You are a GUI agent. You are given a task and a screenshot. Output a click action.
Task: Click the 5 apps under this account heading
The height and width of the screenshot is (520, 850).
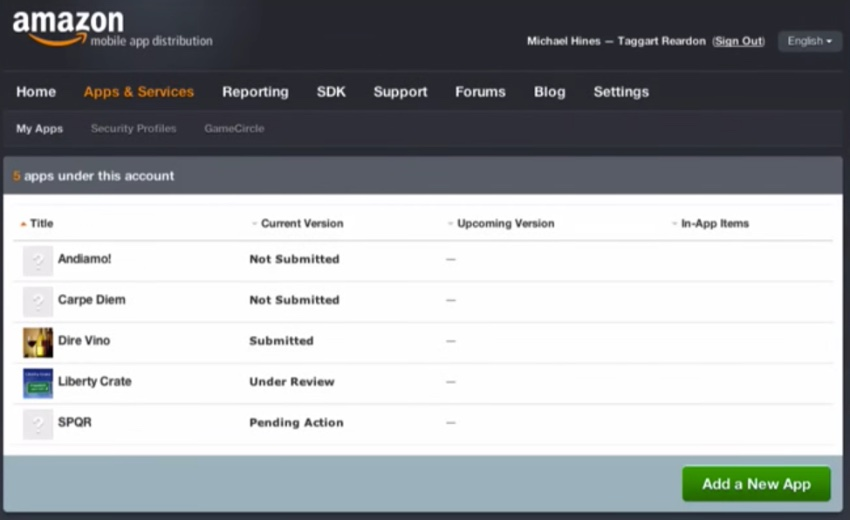coord(94,176)
